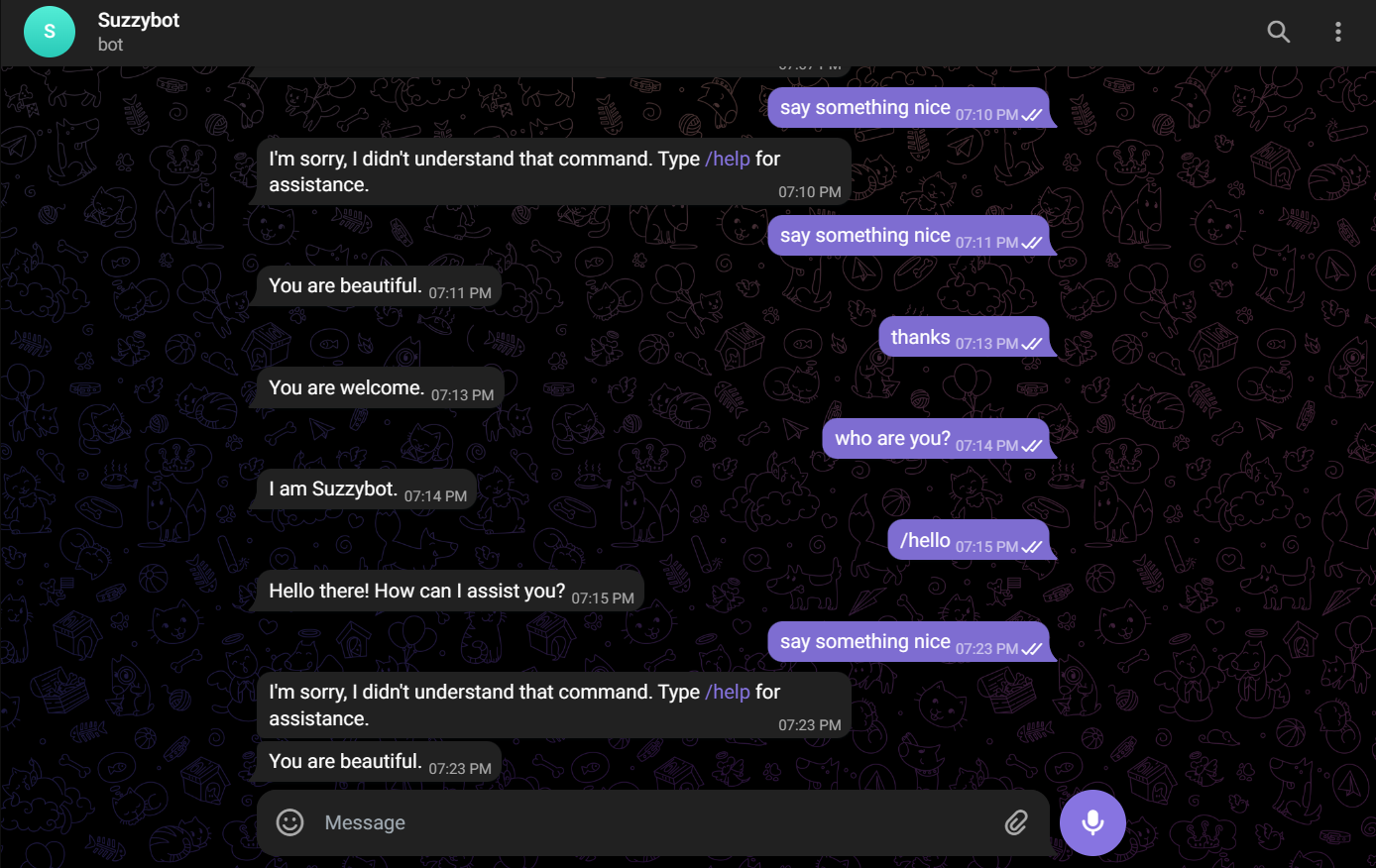
Task: Click the bot subtitle label under Suzzybot
Action: click(x=110, y=45)
